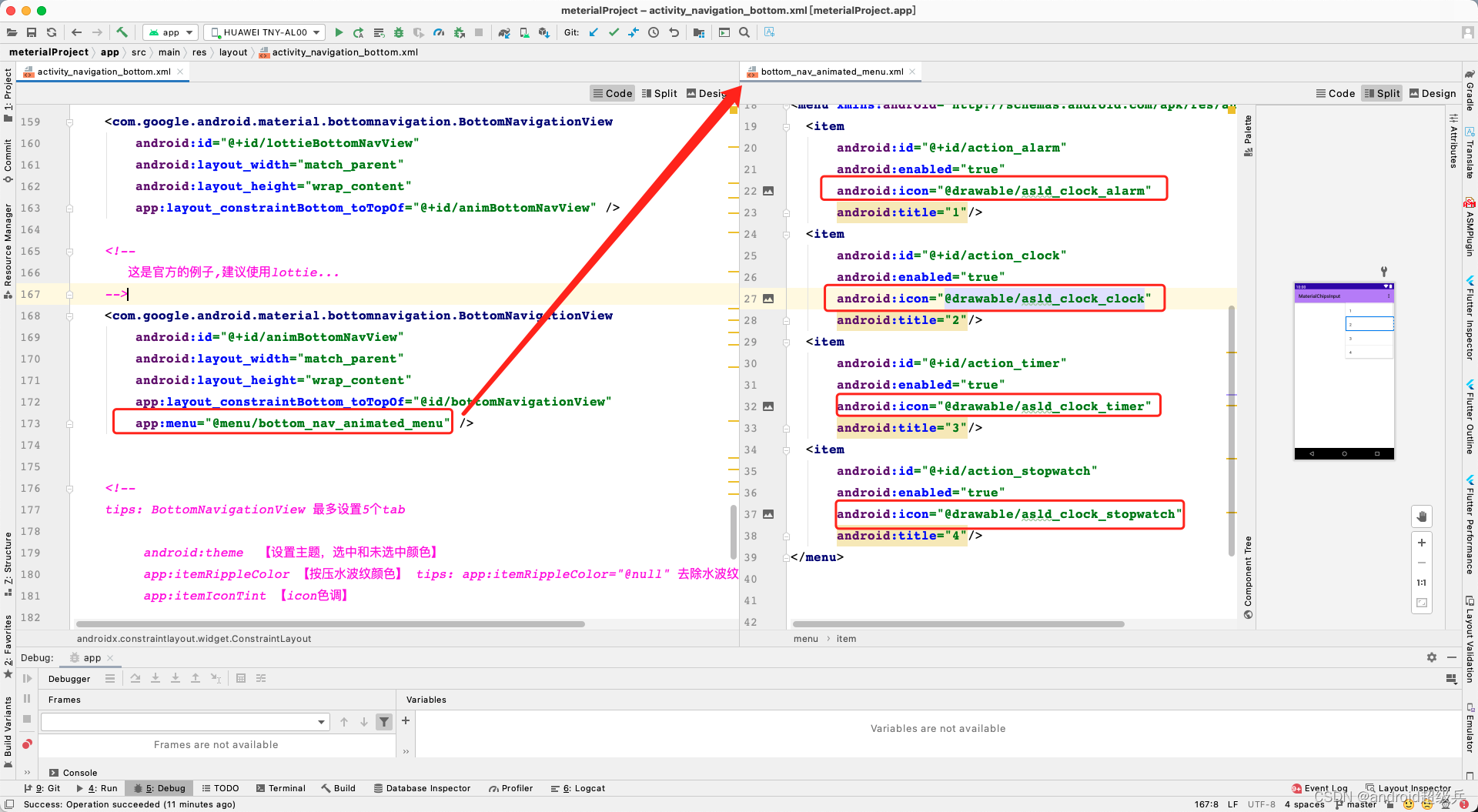Open the Console tab
Image resolution: width=1478 pixels, height=812 pixels.
click(x=74, y=773)
